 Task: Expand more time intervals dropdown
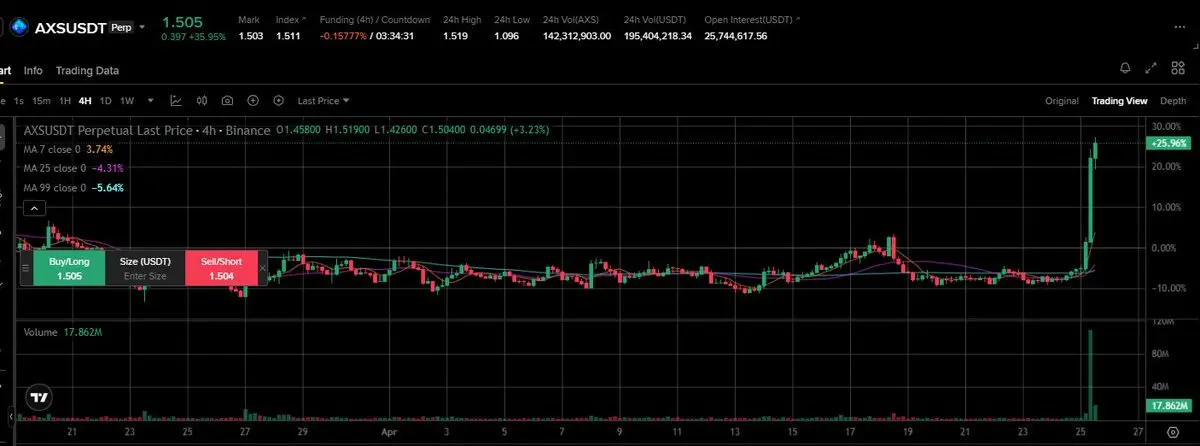point(151,100)
